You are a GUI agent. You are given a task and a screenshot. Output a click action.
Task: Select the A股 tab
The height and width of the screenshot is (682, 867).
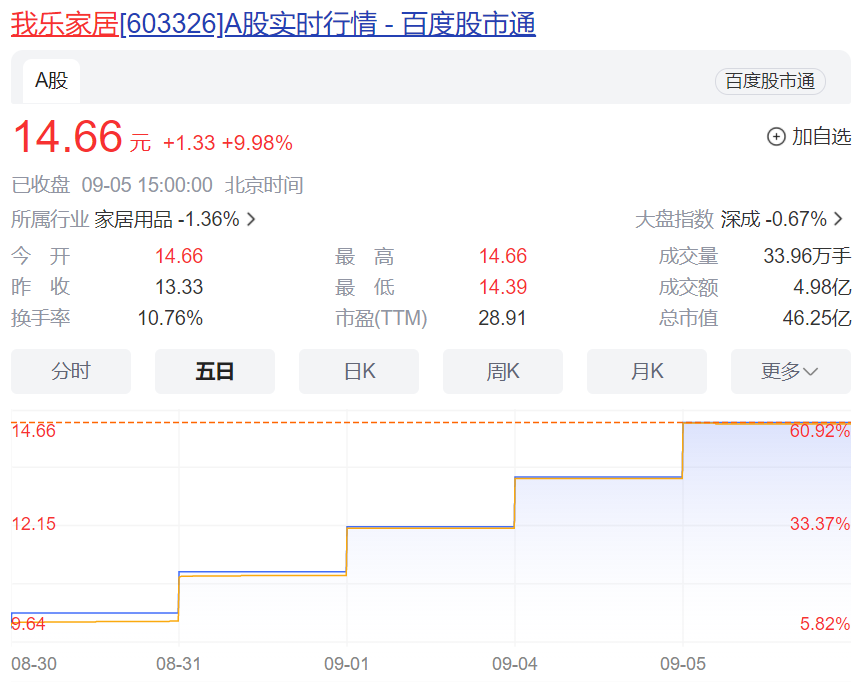tap(51, 81)
